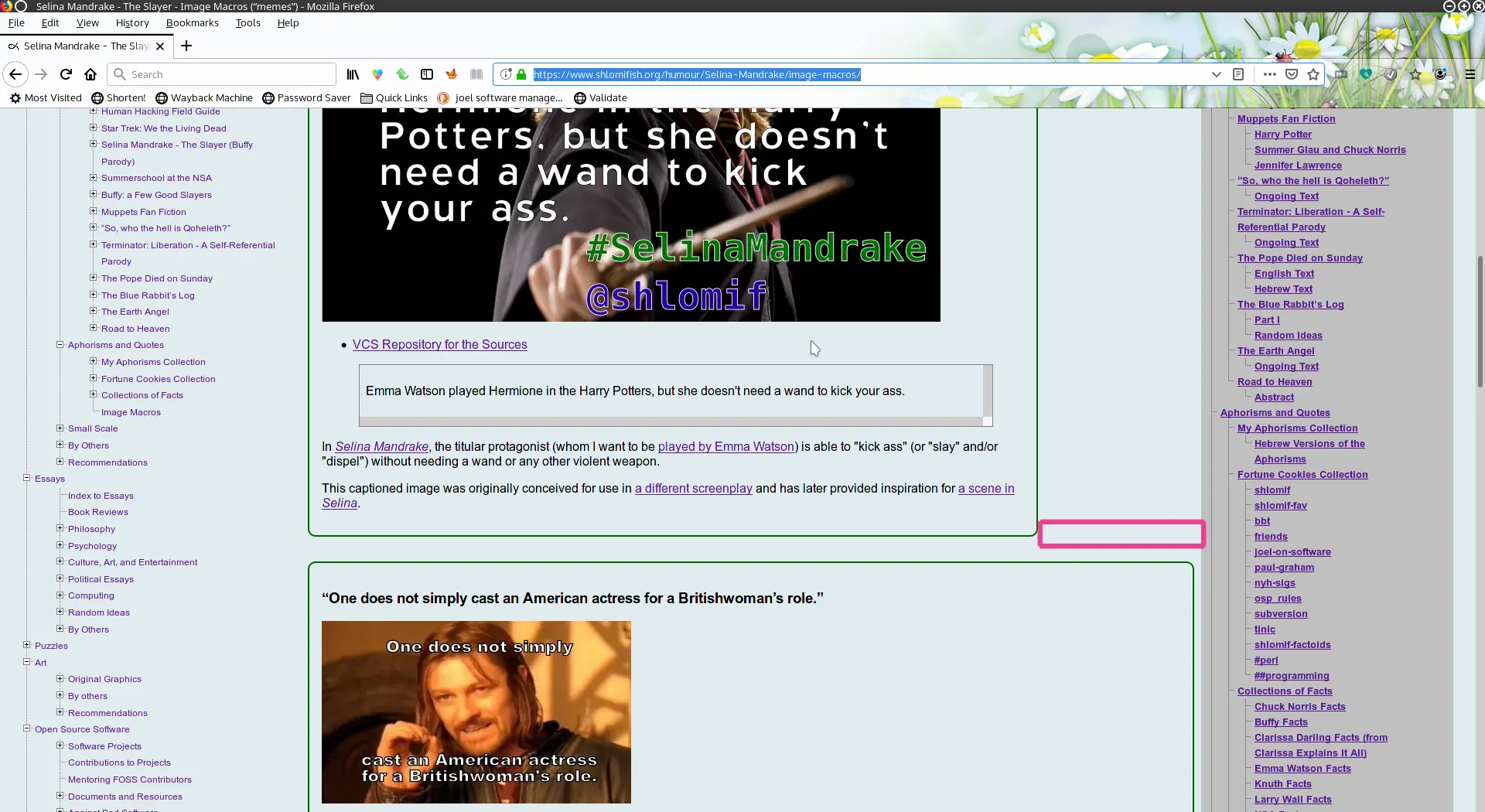Open the View menu
1485x812 pixels.
(87, 22)
